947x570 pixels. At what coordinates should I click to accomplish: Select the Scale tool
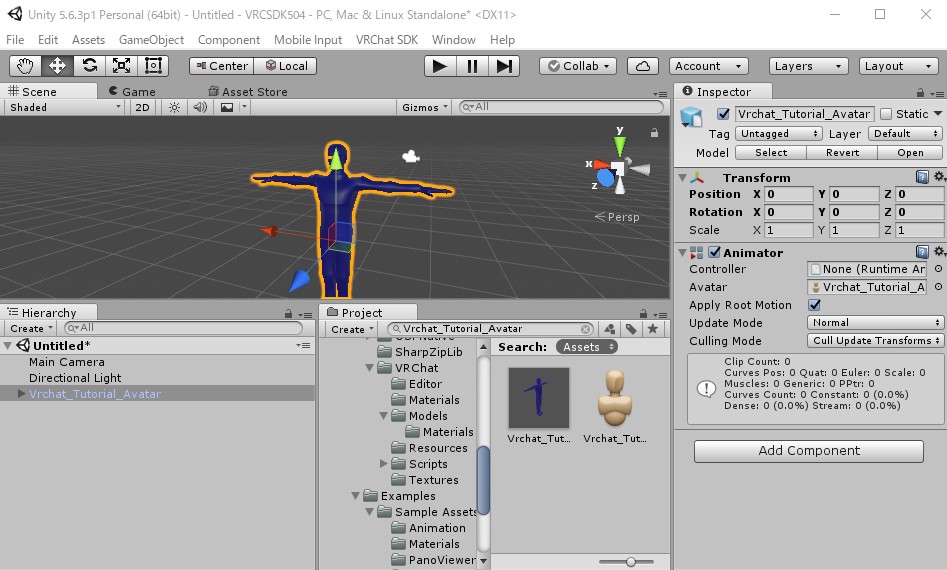click(121, 66)
